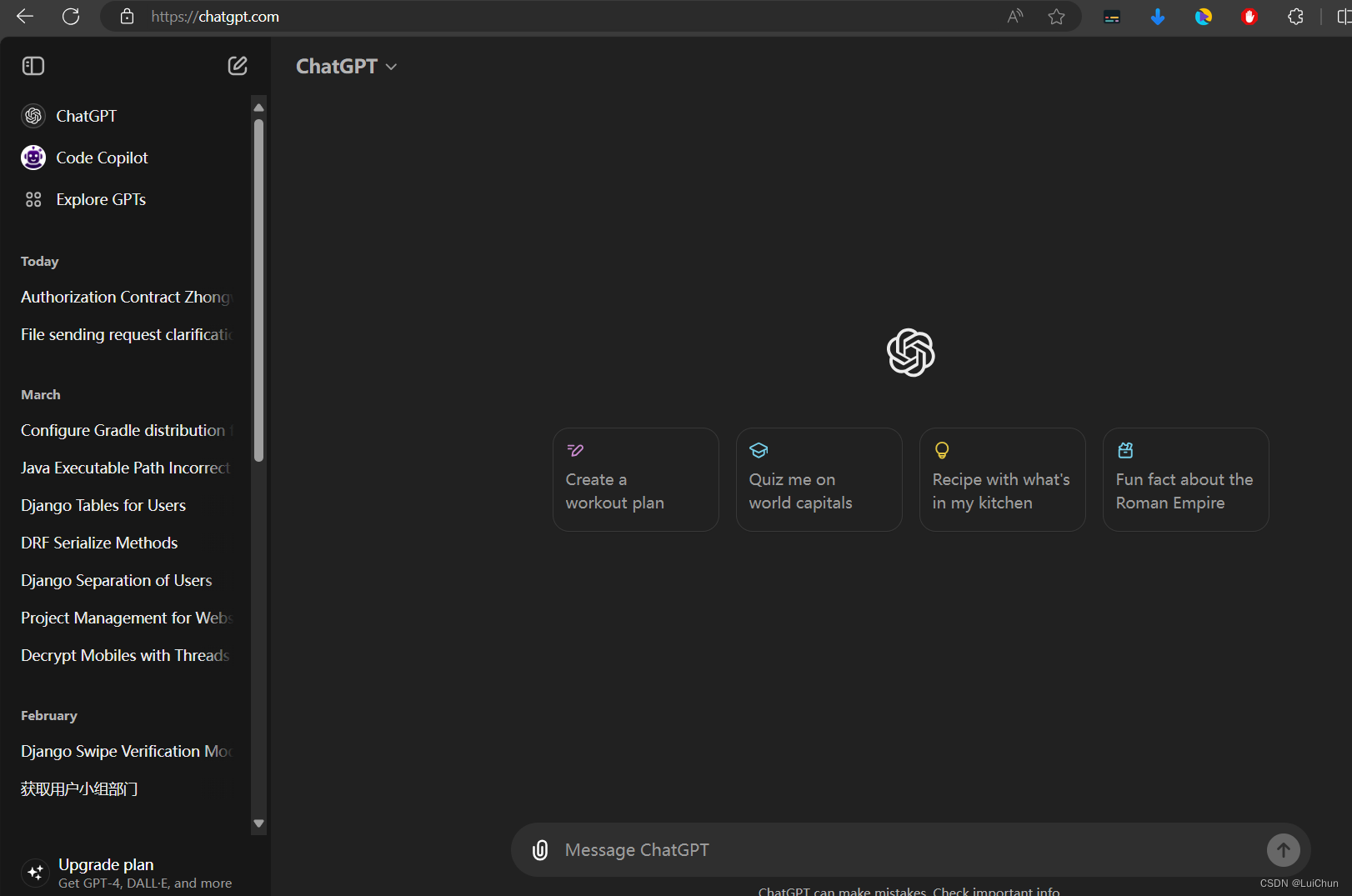Click the Upgrade plan sparkle icon

coord(35,873)
